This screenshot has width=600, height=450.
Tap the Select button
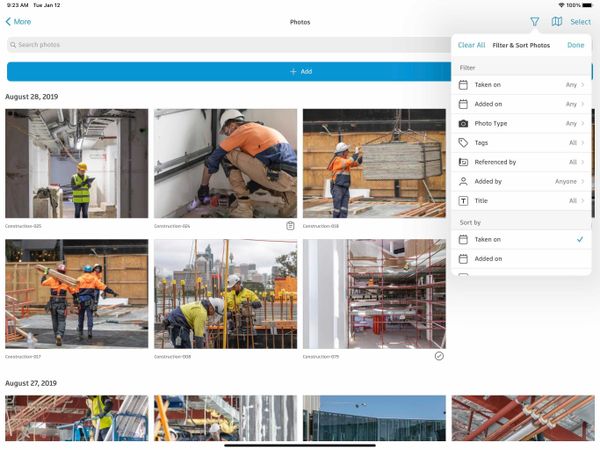click(580, 22)
